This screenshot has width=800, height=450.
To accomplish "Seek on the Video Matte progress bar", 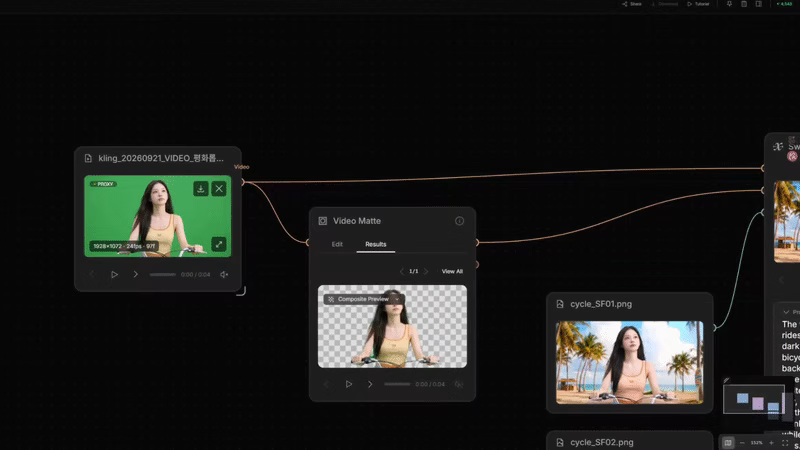I will coord(397,384).
